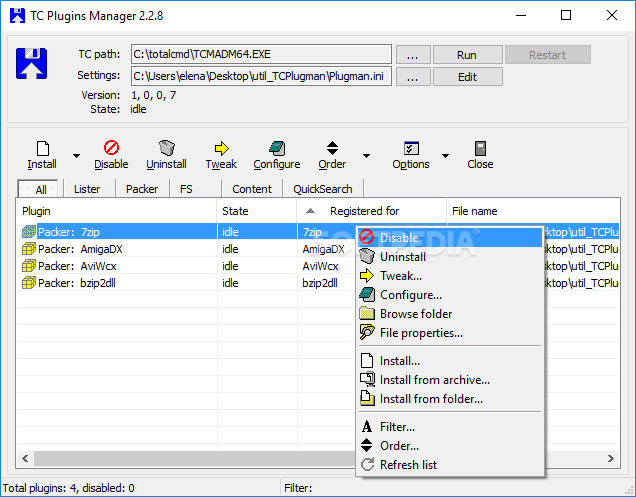
Task: Click the horizontal scrollbar left arrow
Action: click(x=25, y=458)
